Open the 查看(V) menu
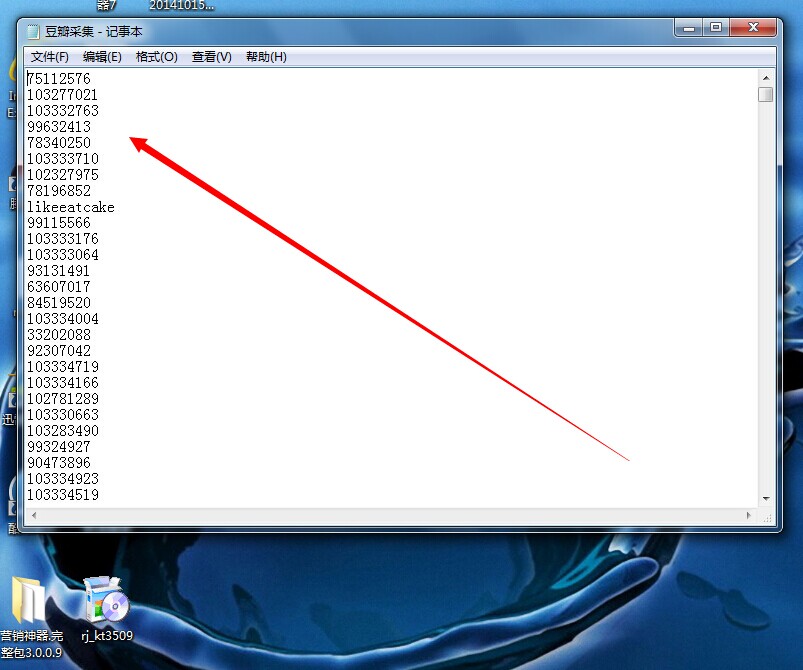 (x=211, y=57)
